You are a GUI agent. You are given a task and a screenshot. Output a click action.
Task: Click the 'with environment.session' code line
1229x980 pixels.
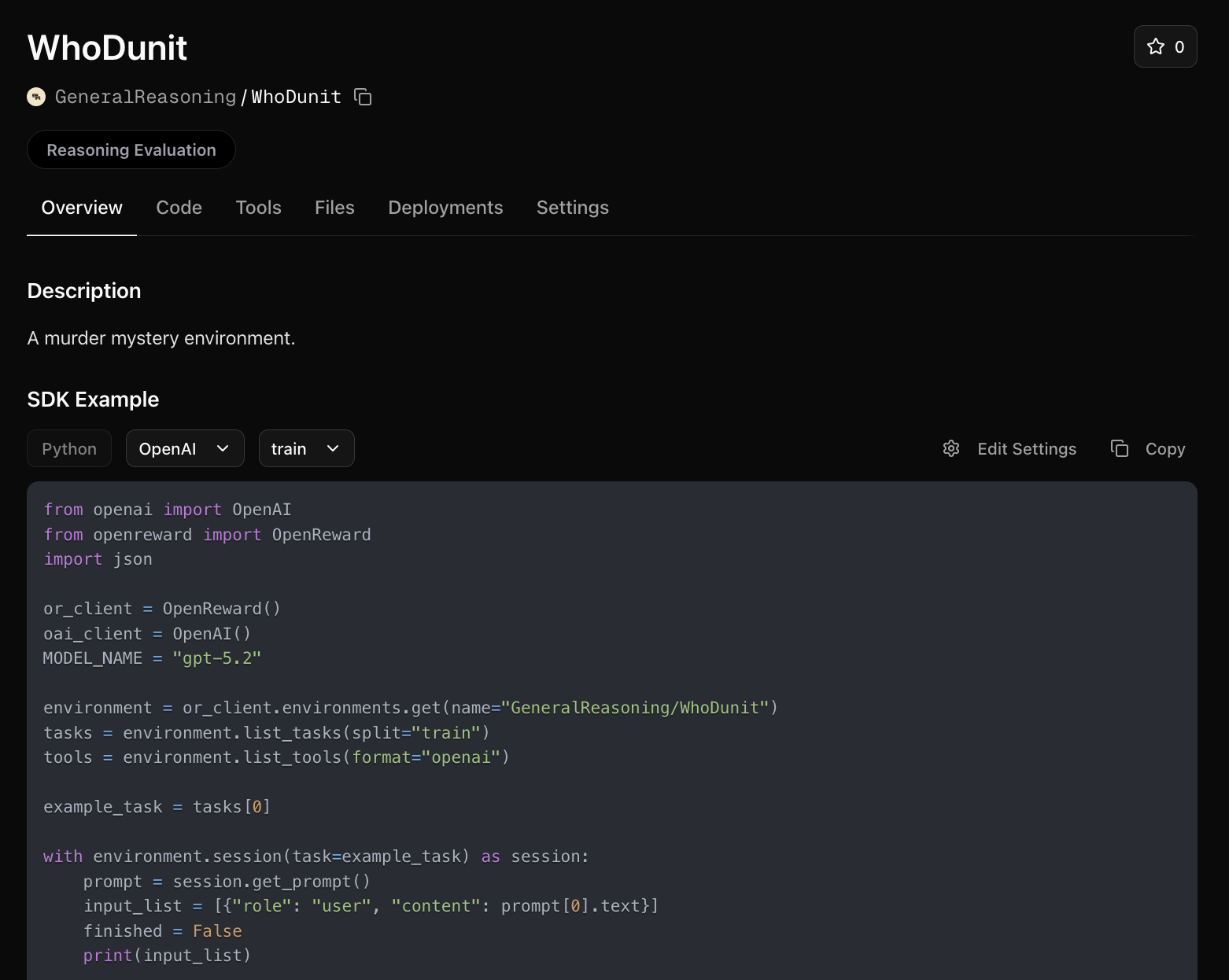[316, 857]
